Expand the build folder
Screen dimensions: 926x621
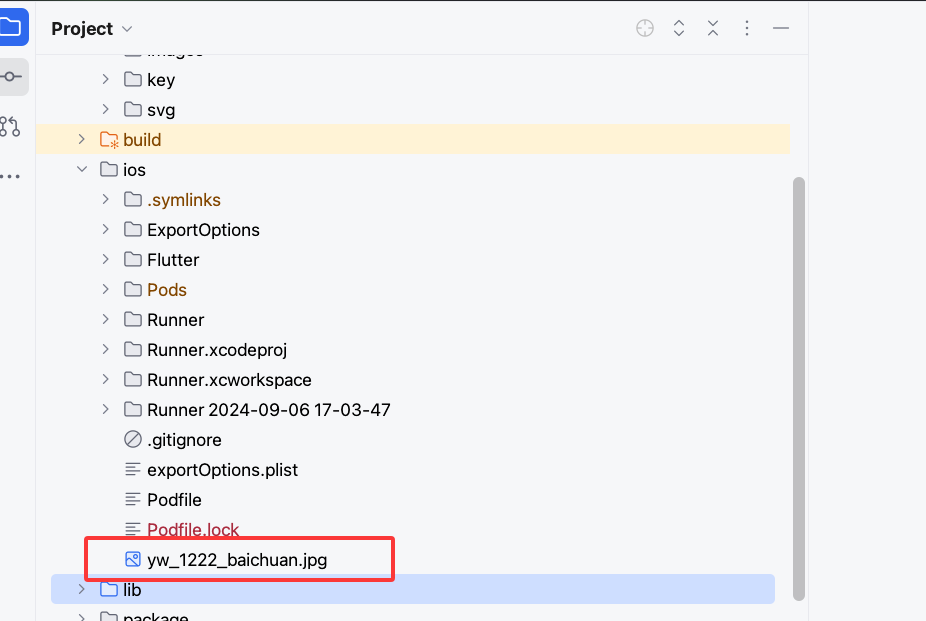(82, 140)
